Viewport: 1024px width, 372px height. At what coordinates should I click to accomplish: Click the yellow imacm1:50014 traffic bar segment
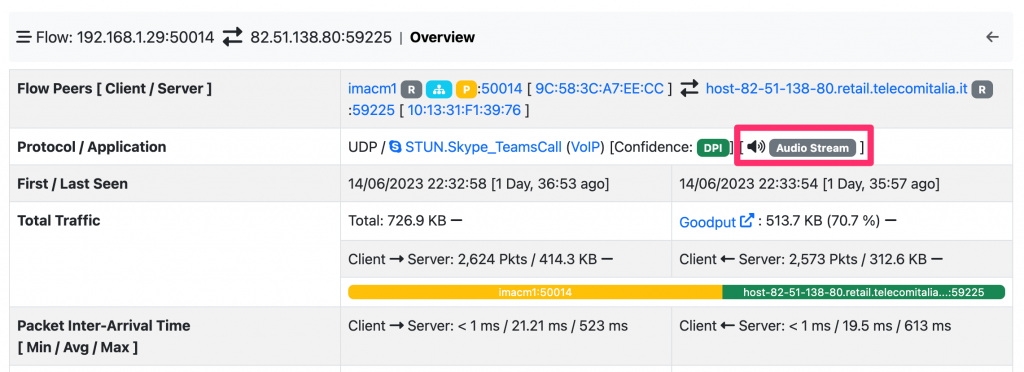(535, 292)
